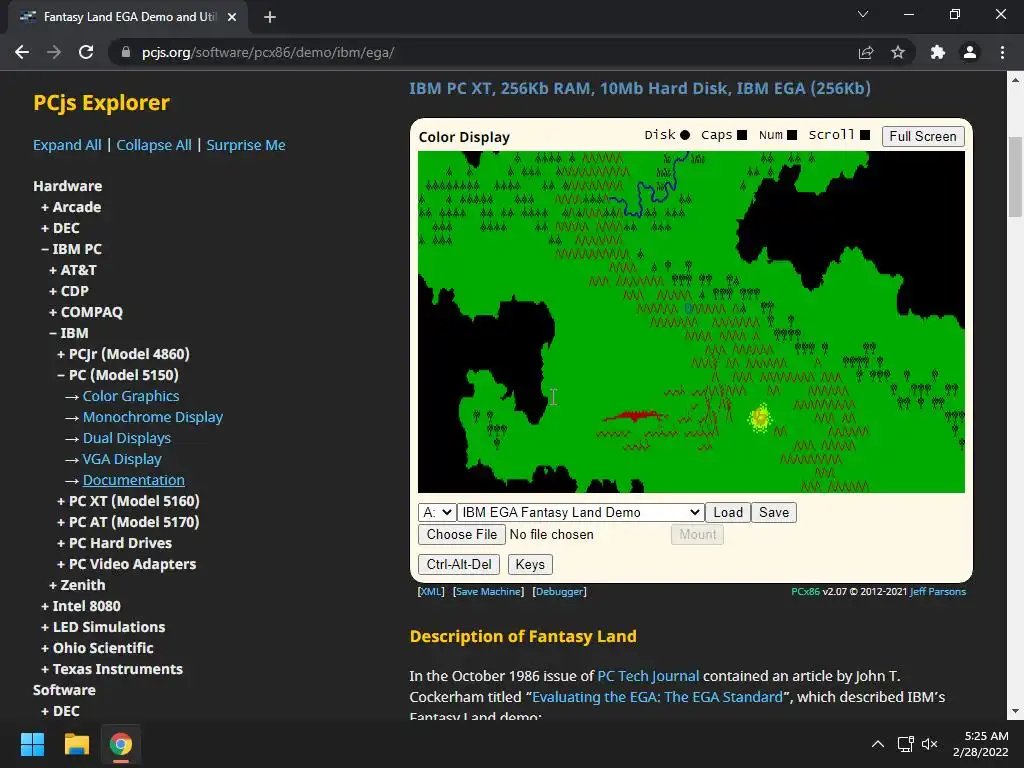The image size is (1024, 768).
Task: Bookmark this page with the star icon
Action: click(x=898, y=52)
